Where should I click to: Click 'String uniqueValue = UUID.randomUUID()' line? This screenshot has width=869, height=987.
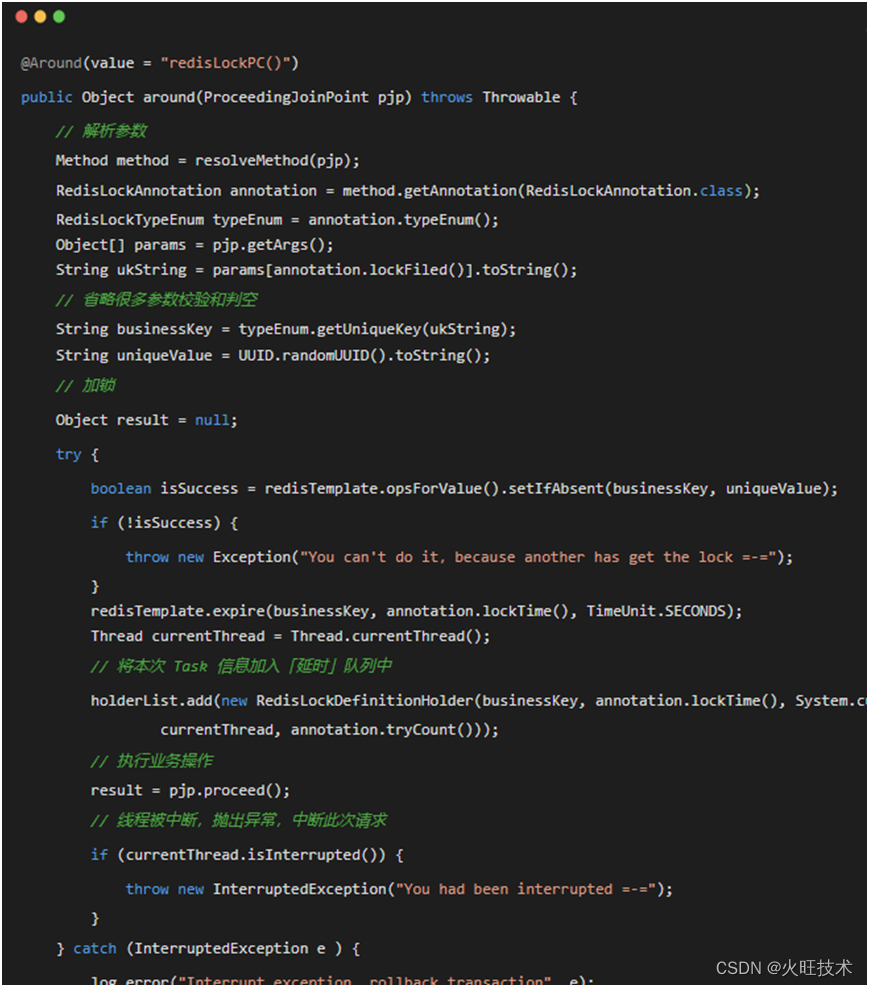coord(272,356)
